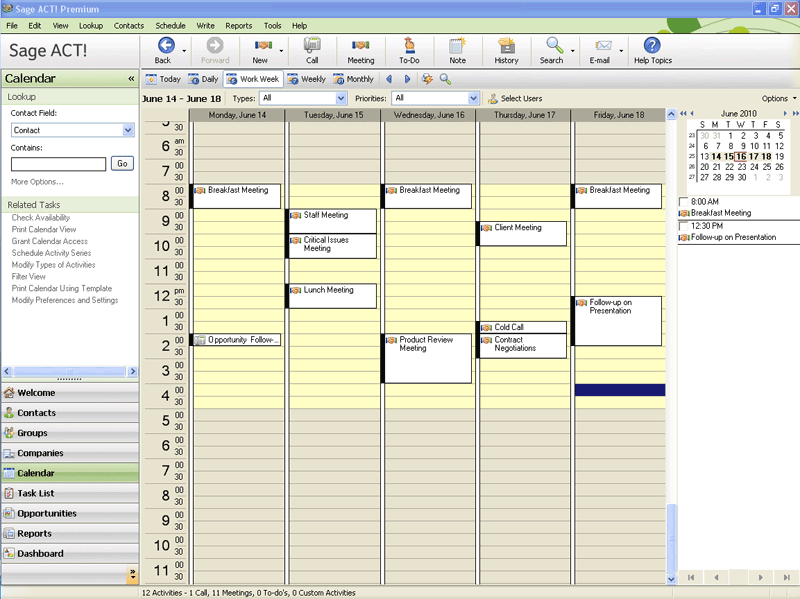Click the Call toolbar icon

(312, 50)
